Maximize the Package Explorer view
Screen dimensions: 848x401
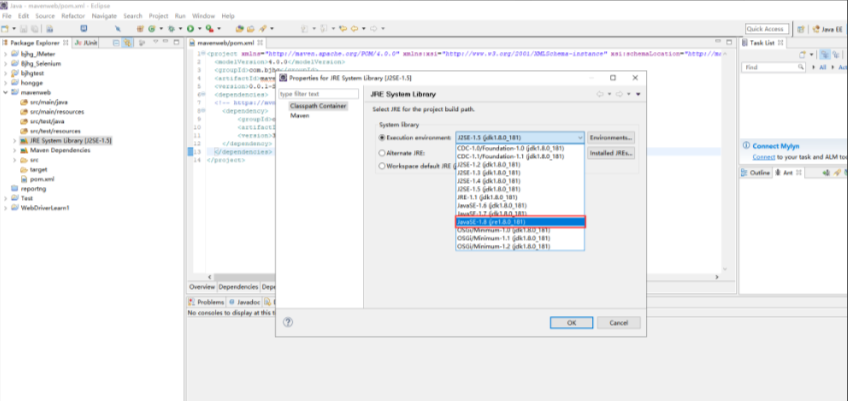(x=176, y=42)
